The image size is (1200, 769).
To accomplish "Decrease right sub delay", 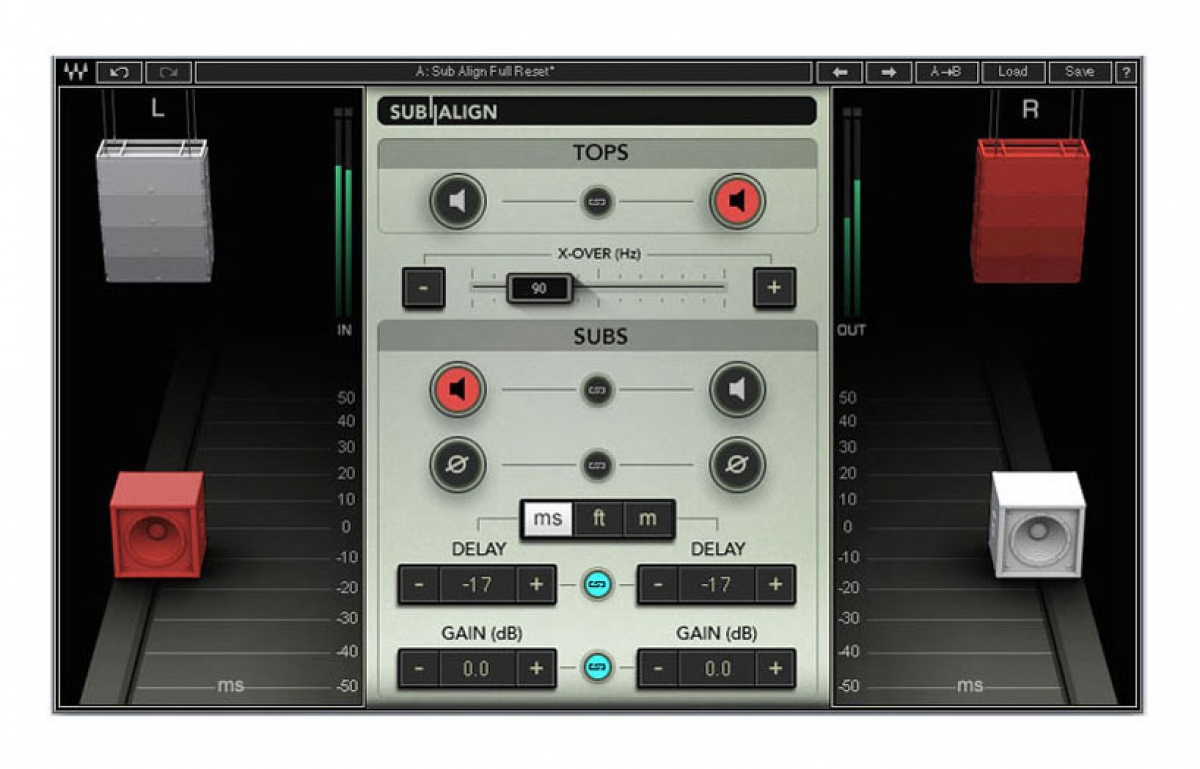I will point(659,584).
